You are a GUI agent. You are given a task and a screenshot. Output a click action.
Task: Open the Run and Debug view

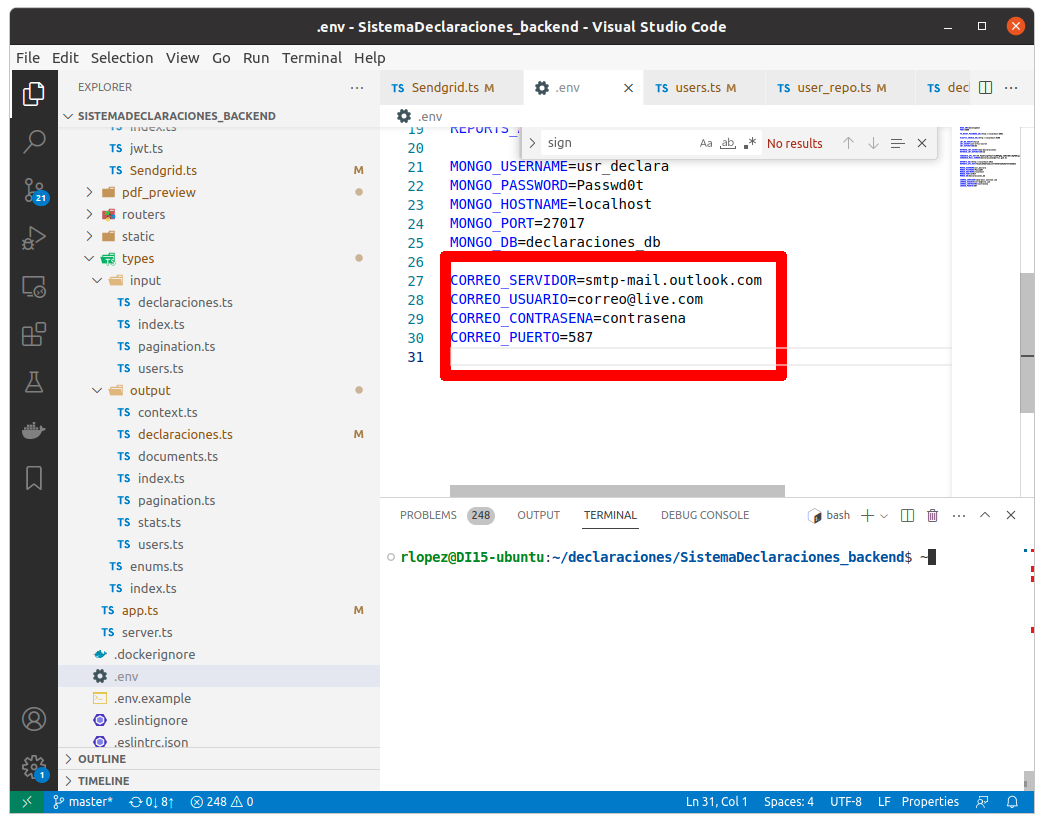click(x=33, y=238)
